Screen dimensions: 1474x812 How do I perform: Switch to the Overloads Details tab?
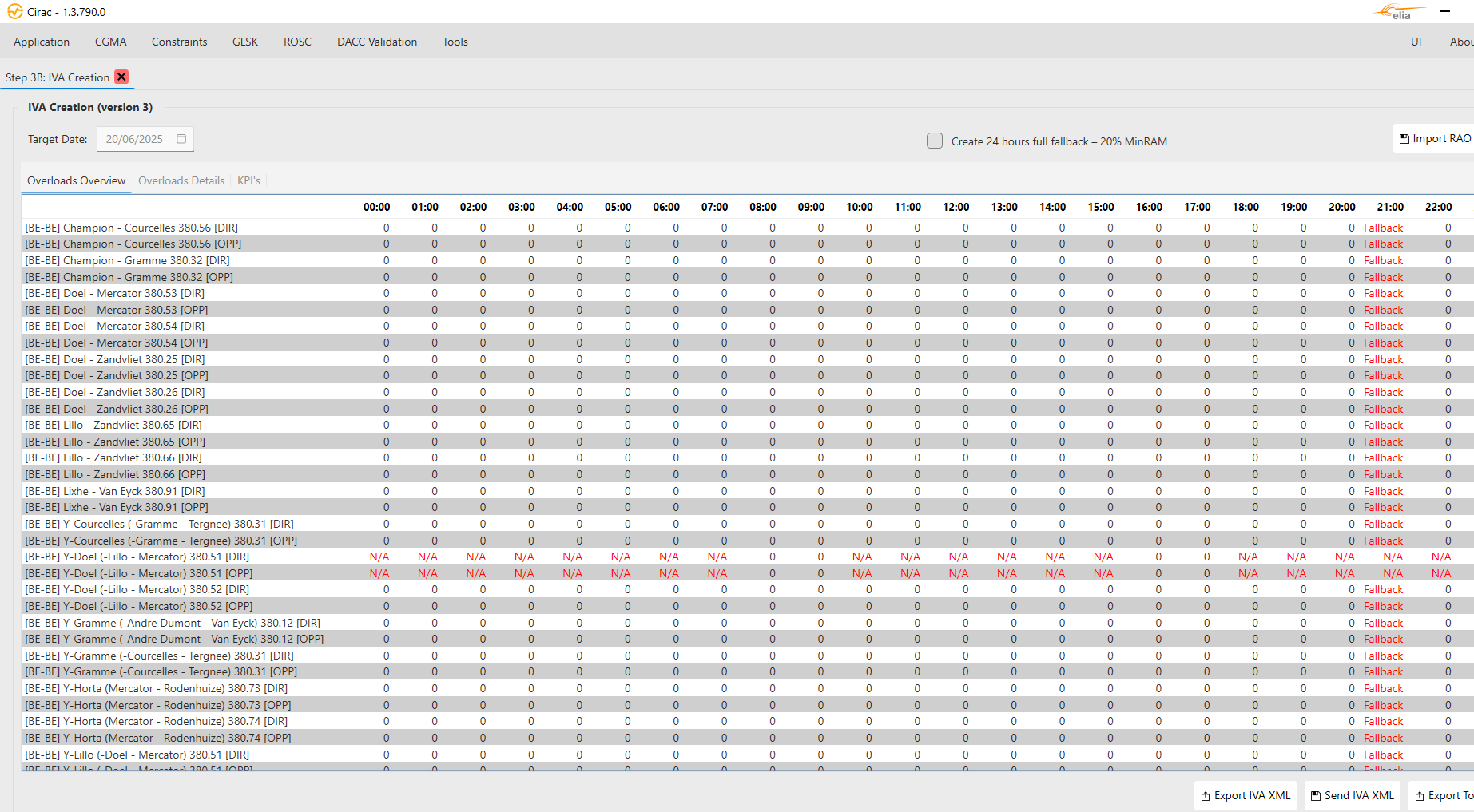point(181,180)
